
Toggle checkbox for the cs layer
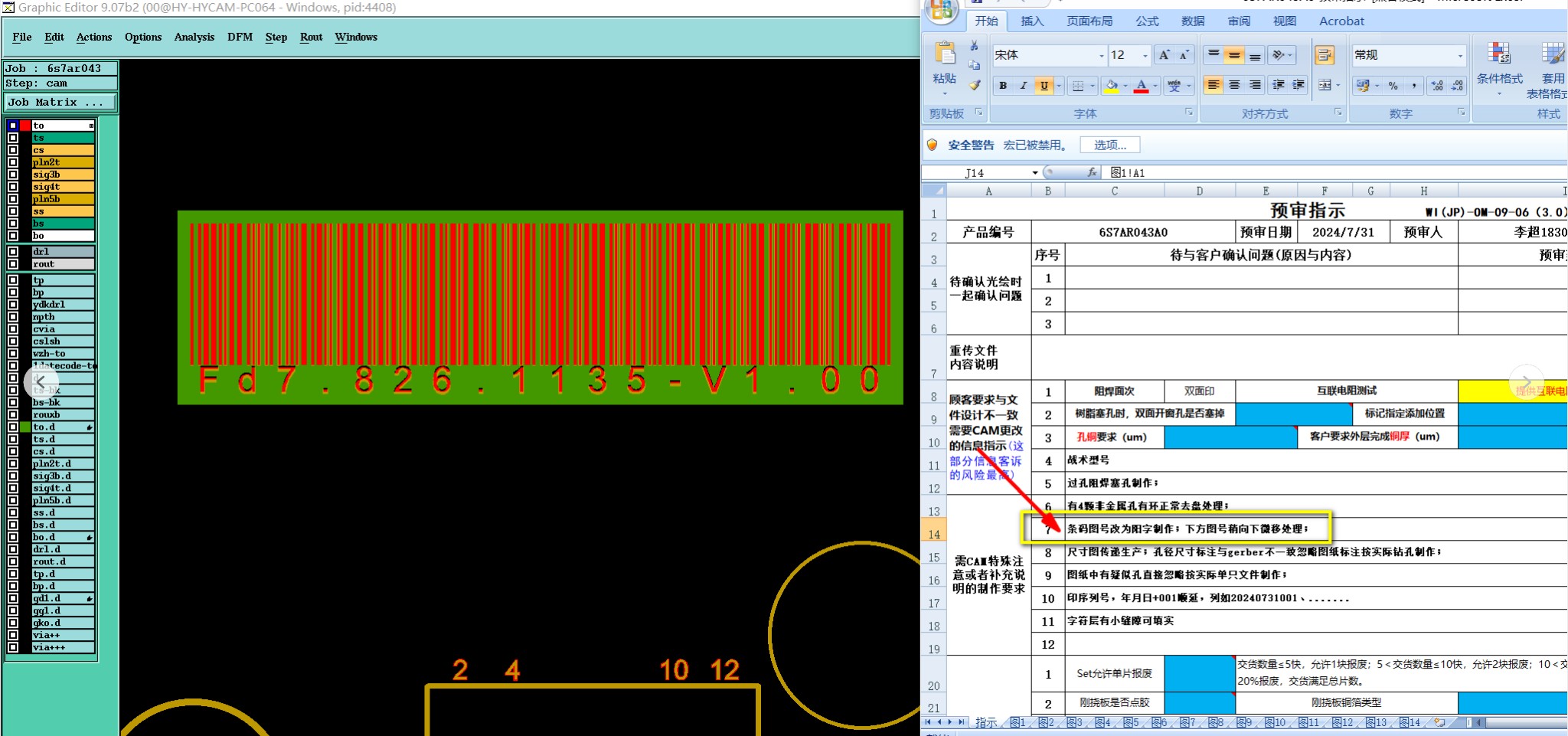coord(13,150)
